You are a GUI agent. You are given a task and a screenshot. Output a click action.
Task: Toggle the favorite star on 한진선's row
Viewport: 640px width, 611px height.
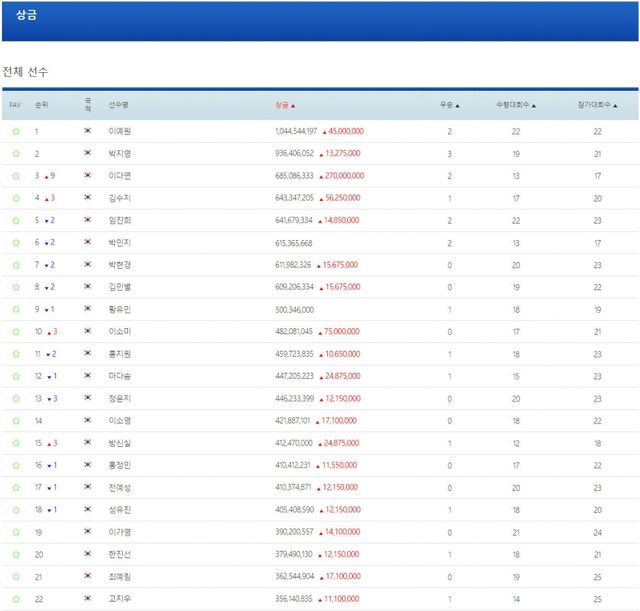pos(15,554)
